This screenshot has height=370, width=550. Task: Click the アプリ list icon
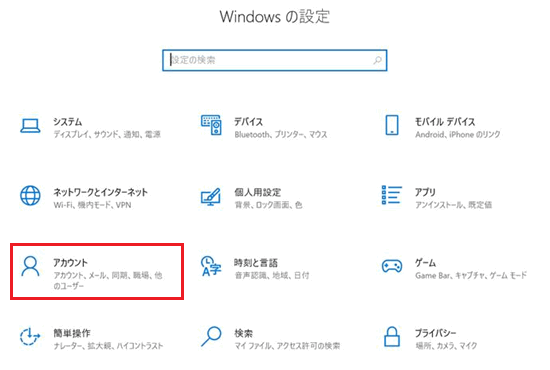pos(392,195)
